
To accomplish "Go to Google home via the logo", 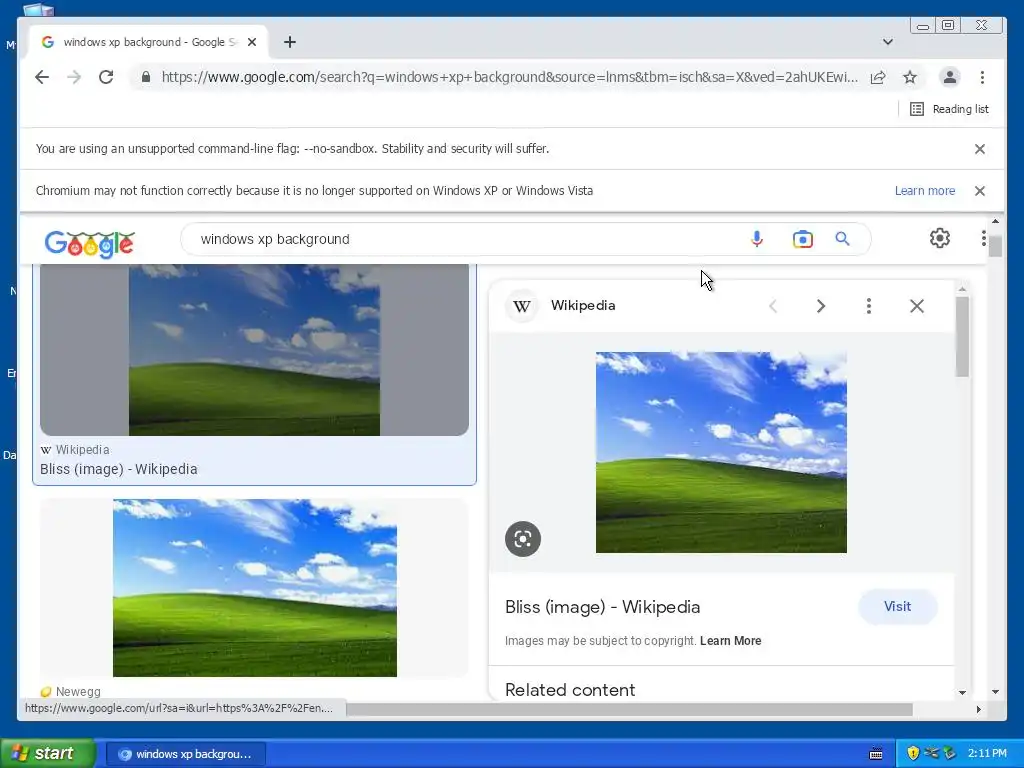I will click(x=89, y=243).
